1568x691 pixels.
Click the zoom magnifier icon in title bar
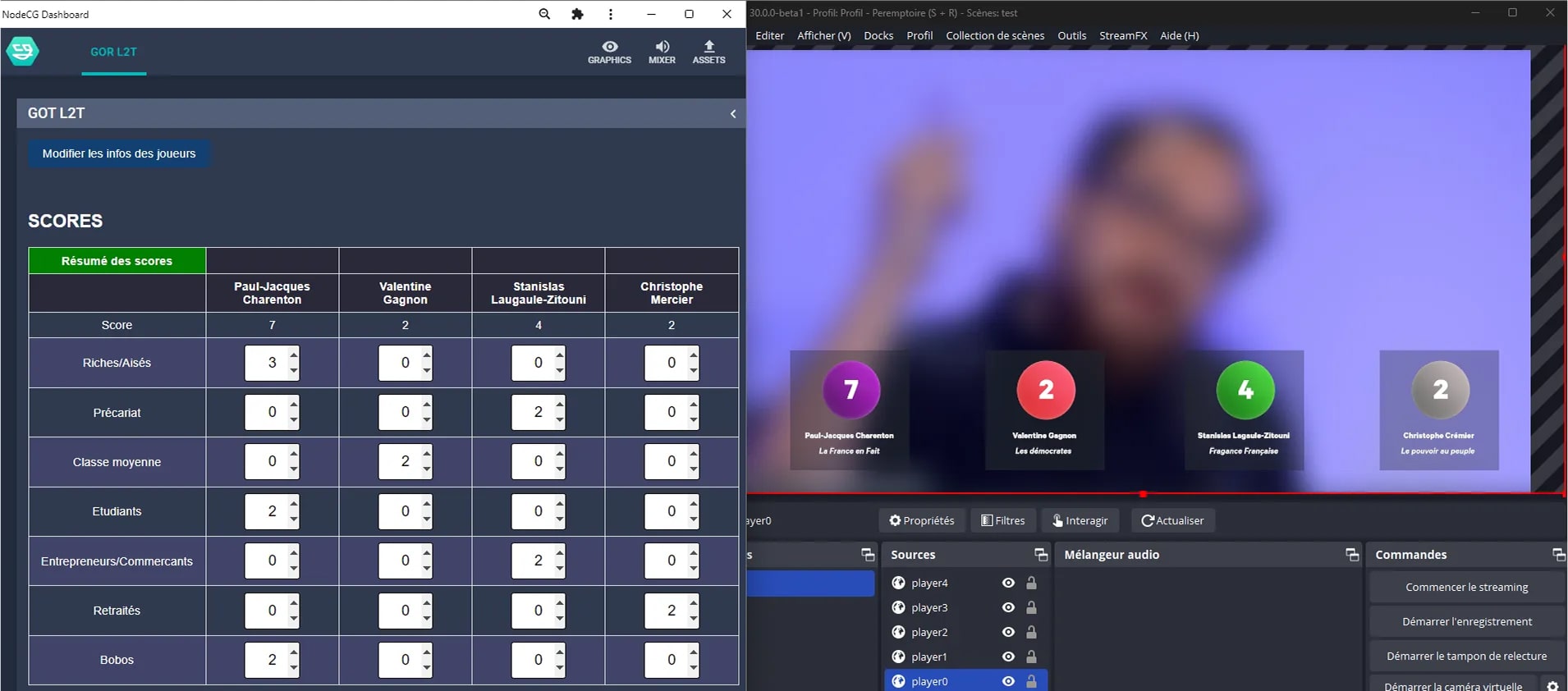click(544, 14)
